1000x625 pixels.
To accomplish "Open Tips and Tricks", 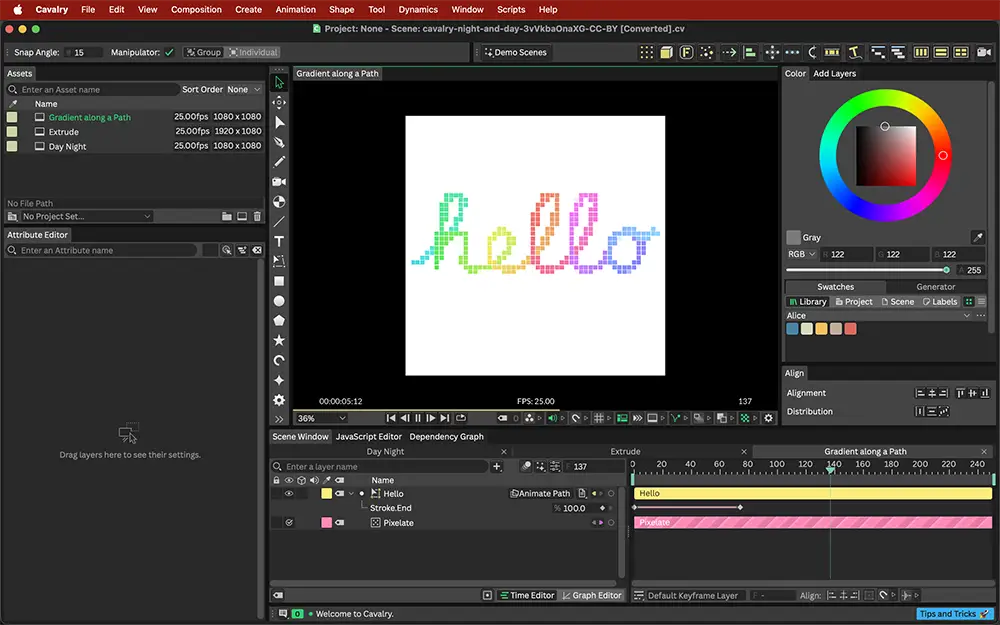I will (x=954, y=614).
